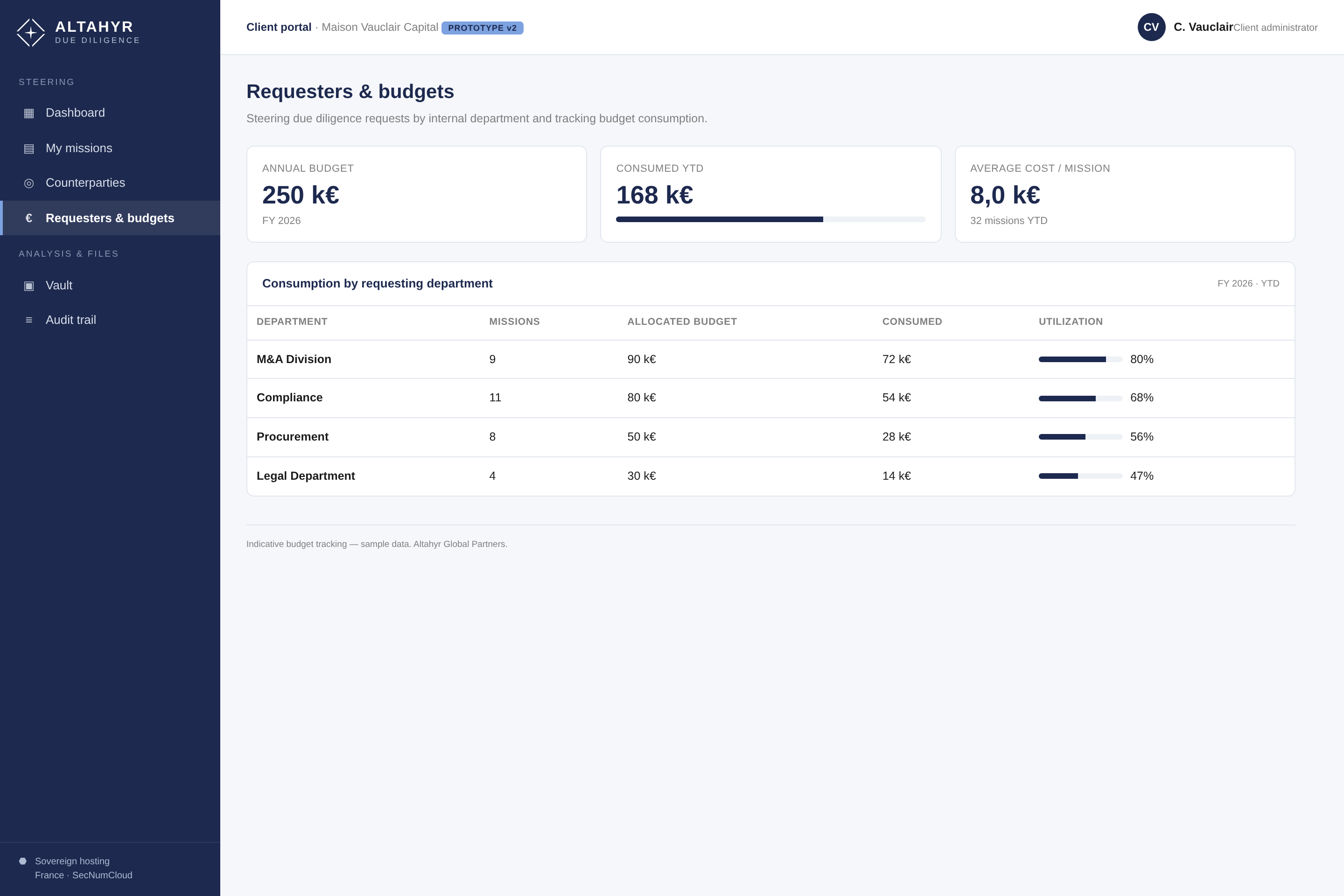The height and width of the screenshot is (896, 1344).
Task: Select the Procurement department name
Action: (x=293, y=437)
